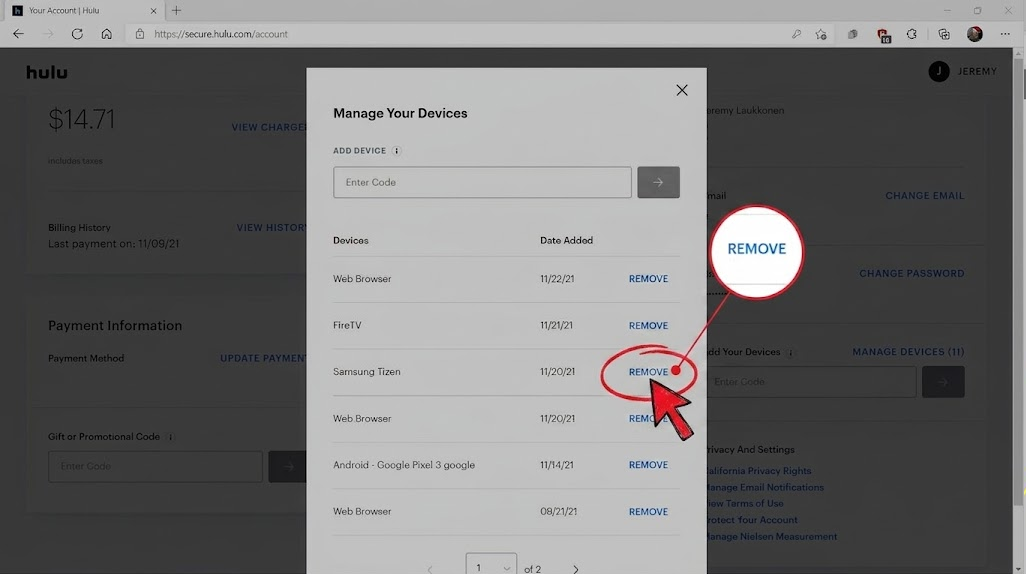Close the Your Account Hulu tab

click(x=154, y=10)
